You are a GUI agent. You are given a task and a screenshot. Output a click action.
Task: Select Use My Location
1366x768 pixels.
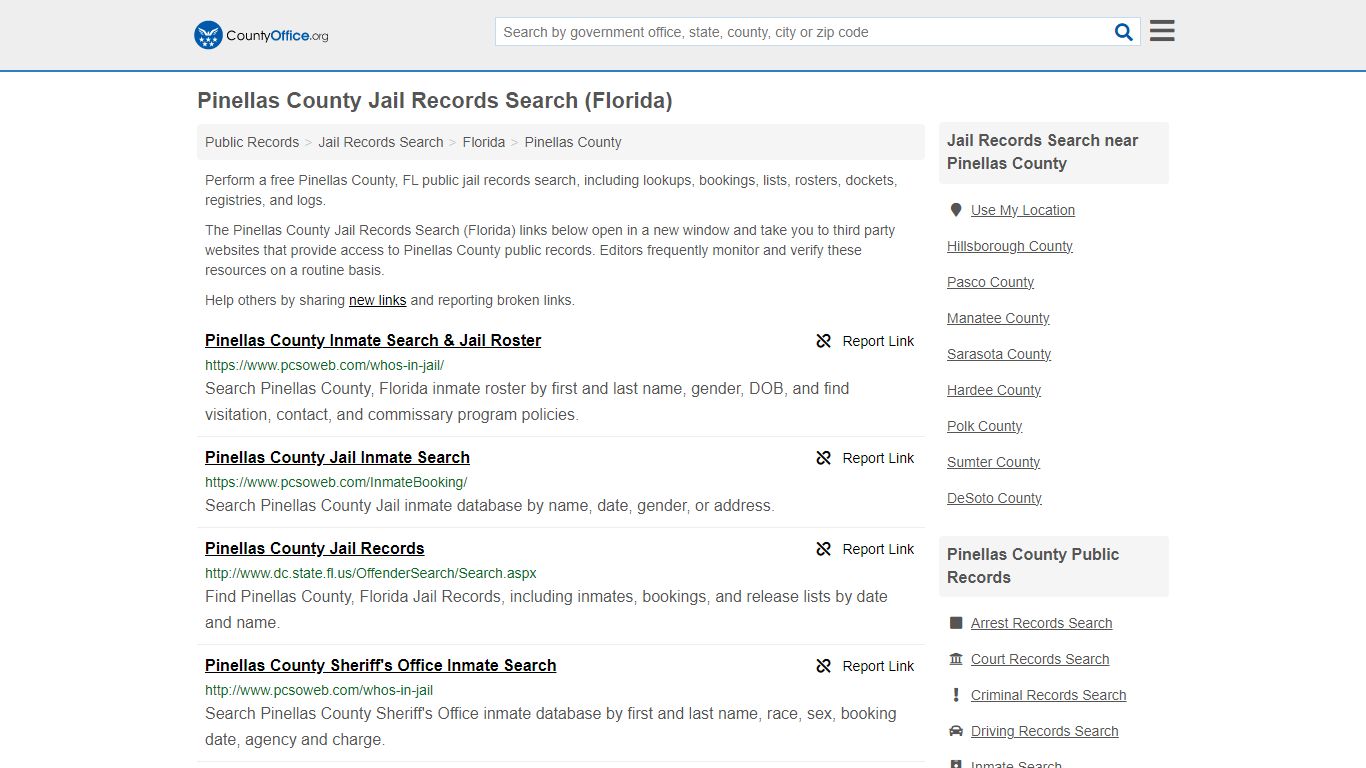(x=1023, y=210)
